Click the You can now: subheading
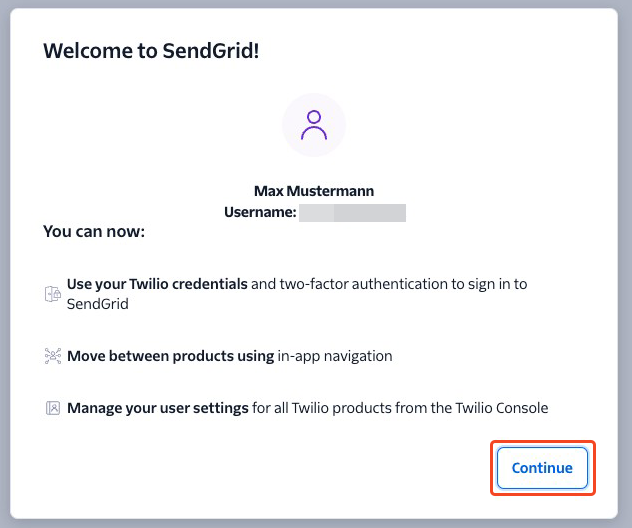Viewport: 632px width, 528px height. (94, 231)
